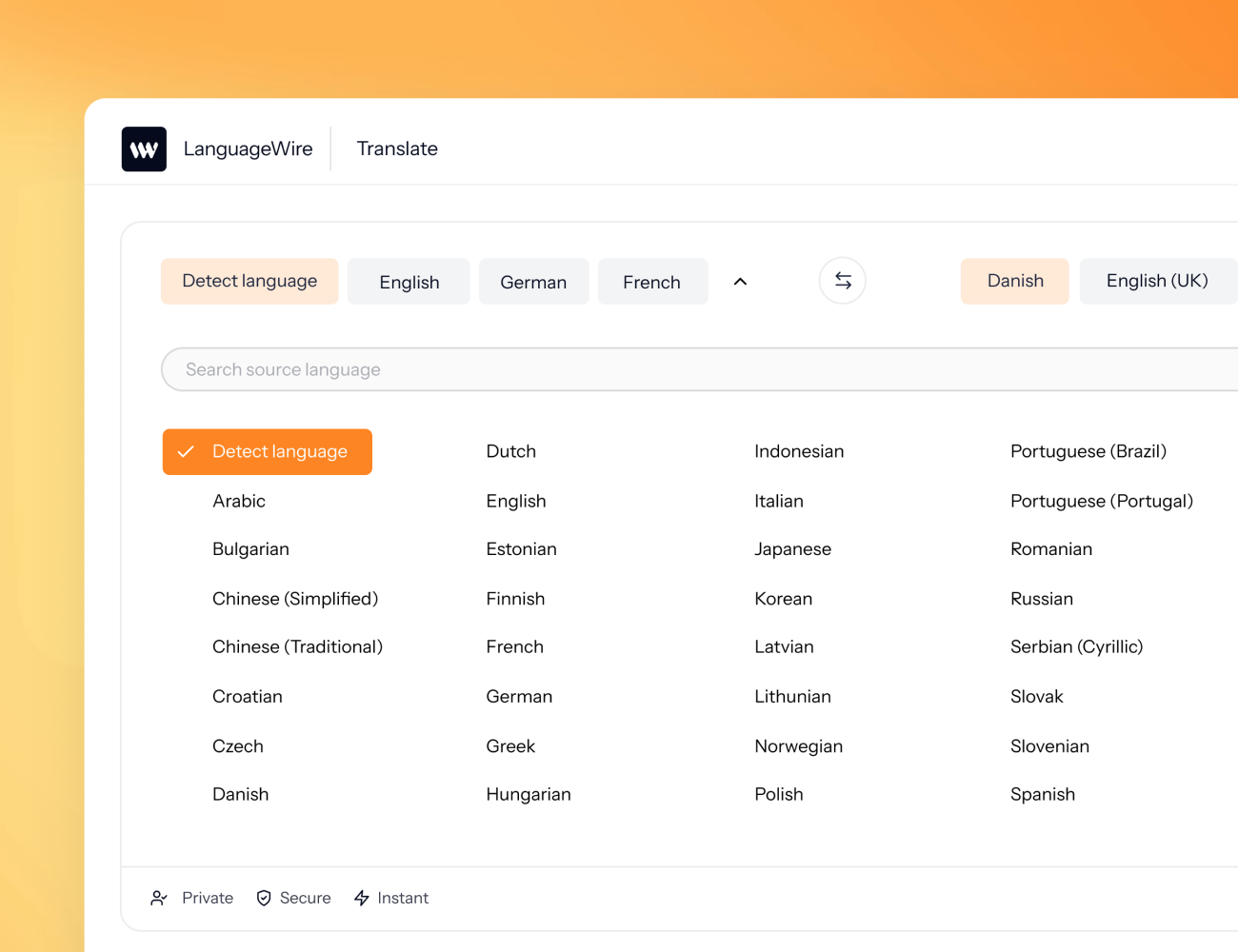The height and width of the screenshot is (952, 1238).
Task: Select German from the source tabs
Action: pos(533,281)
